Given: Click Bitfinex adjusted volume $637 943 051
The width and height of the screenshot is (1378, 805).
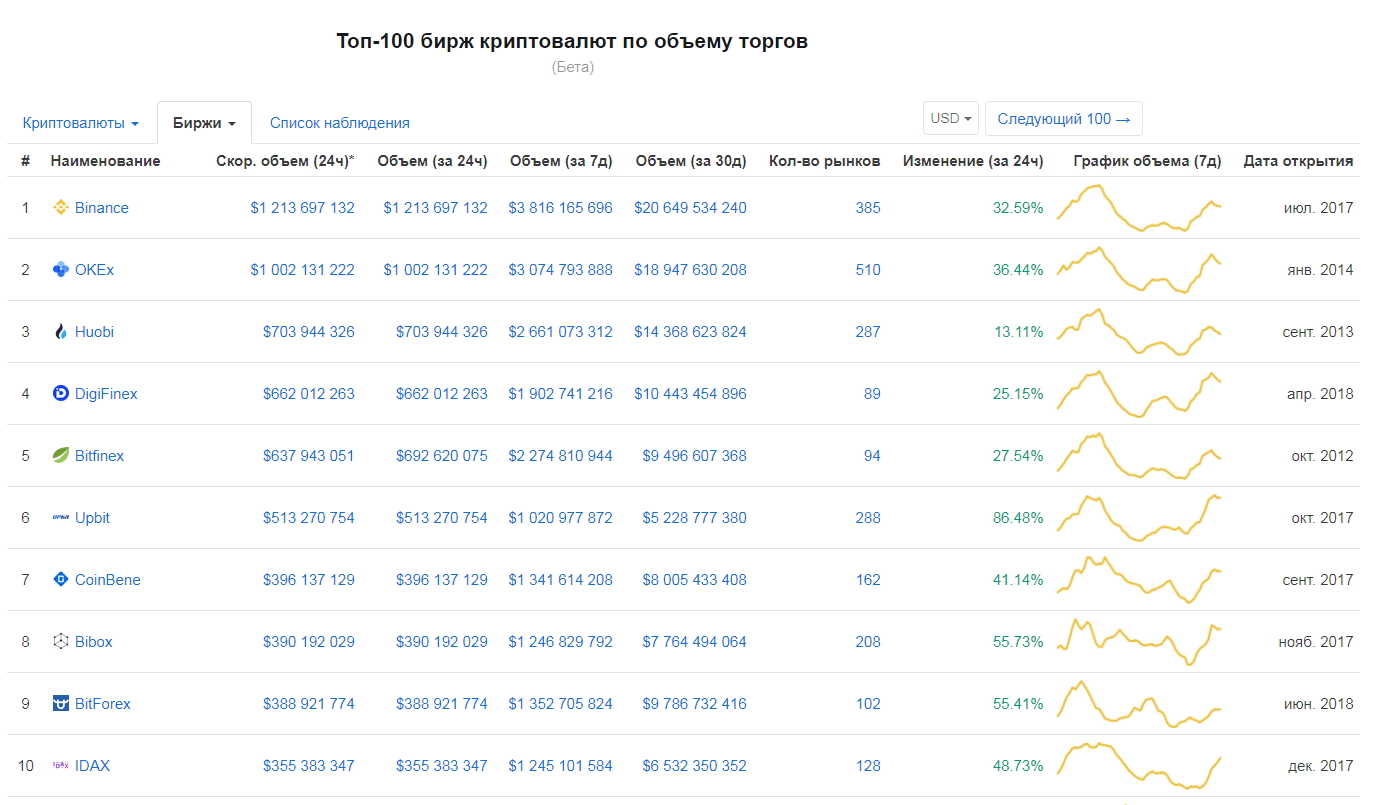Looking at the screenshot, I should (x=309, y=456).
